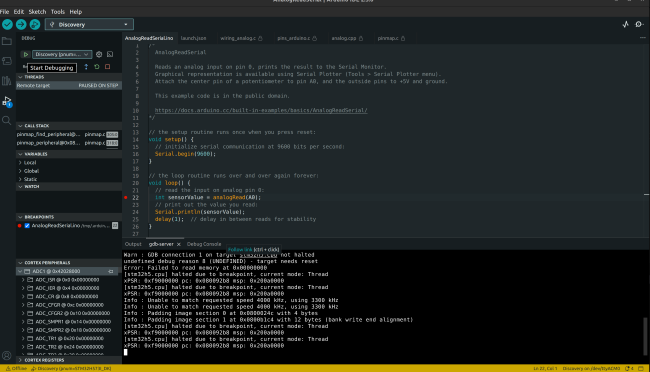This screenshot has width=650, height=372.
Task: Open the Edit menu
Action: [19, 12]
